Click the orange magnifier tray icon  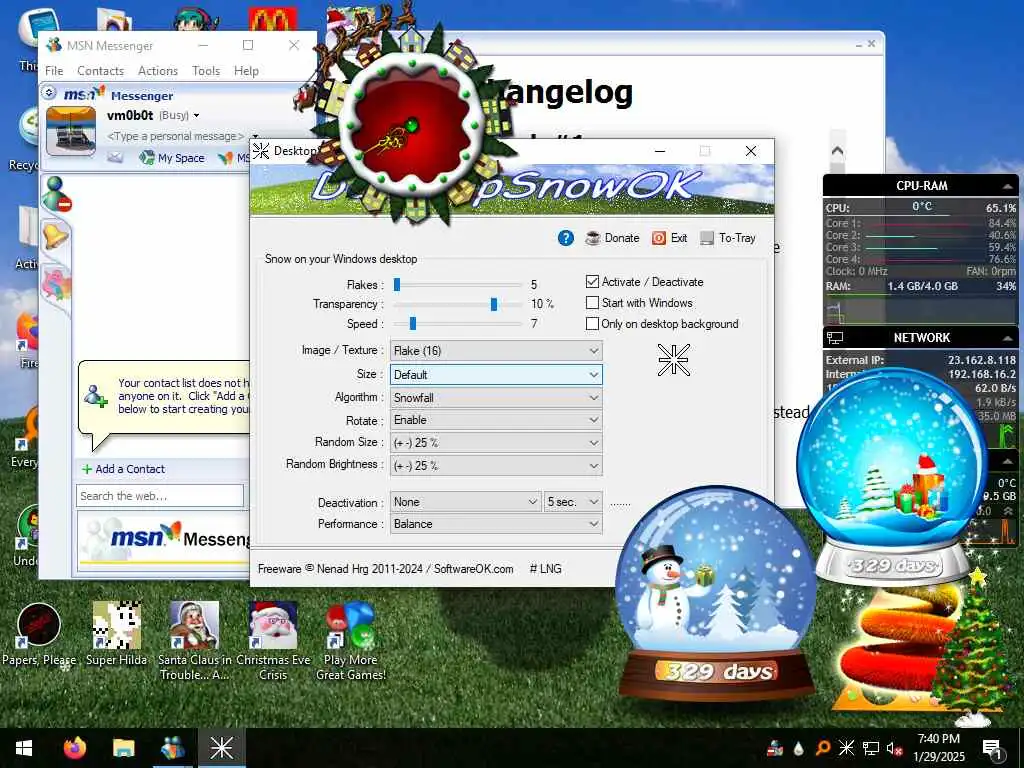pyautogui.click(x=823, y=748)
